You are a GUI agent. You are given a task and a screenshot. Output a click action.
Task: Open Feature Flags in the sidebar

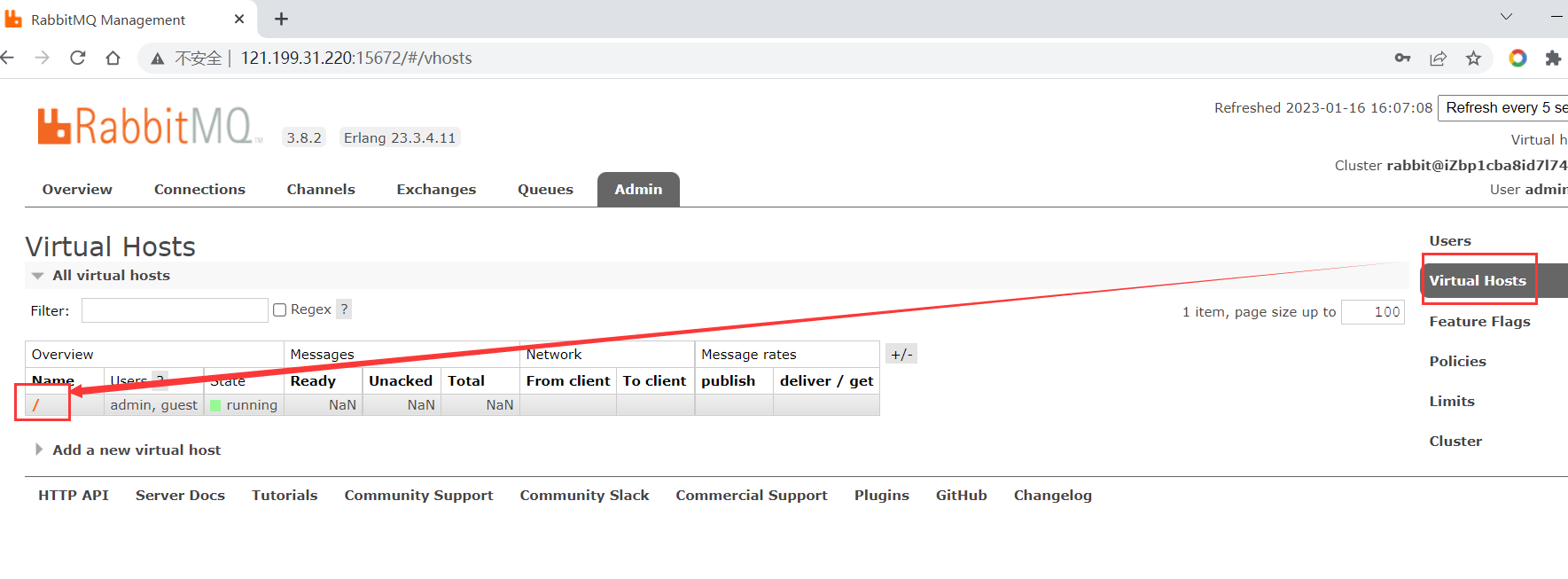tap(1479, 321)
